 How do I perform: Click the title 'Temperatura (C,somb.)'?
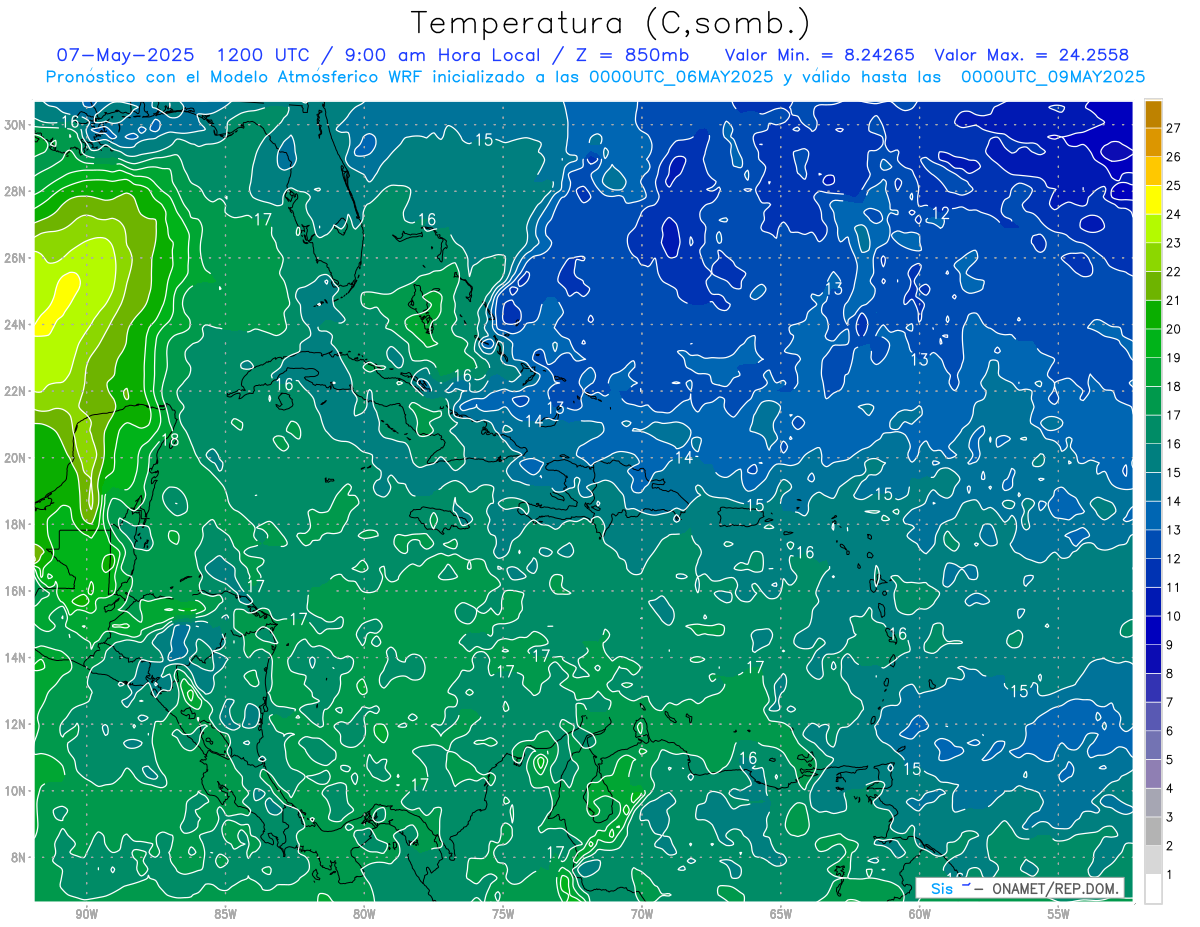click(x=610, y=23)
